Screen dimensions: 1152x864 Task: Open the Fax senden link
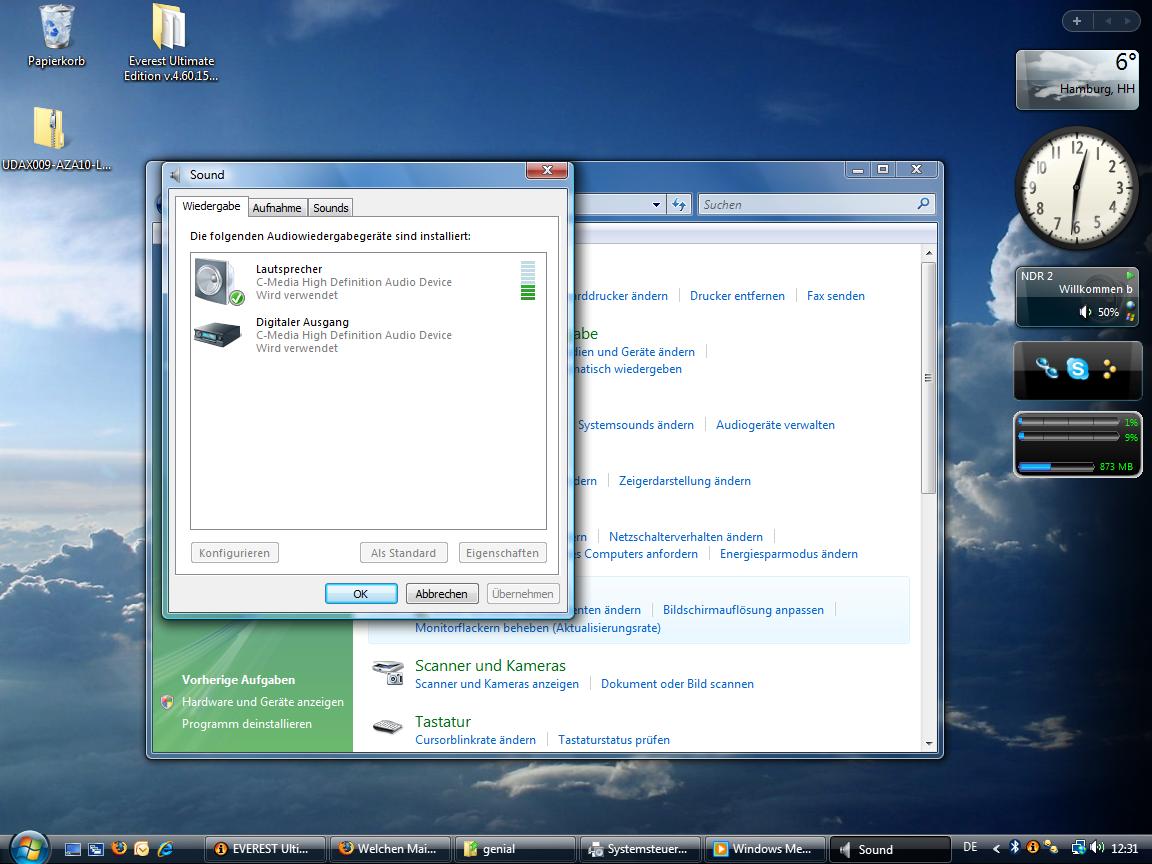(835, 296)
